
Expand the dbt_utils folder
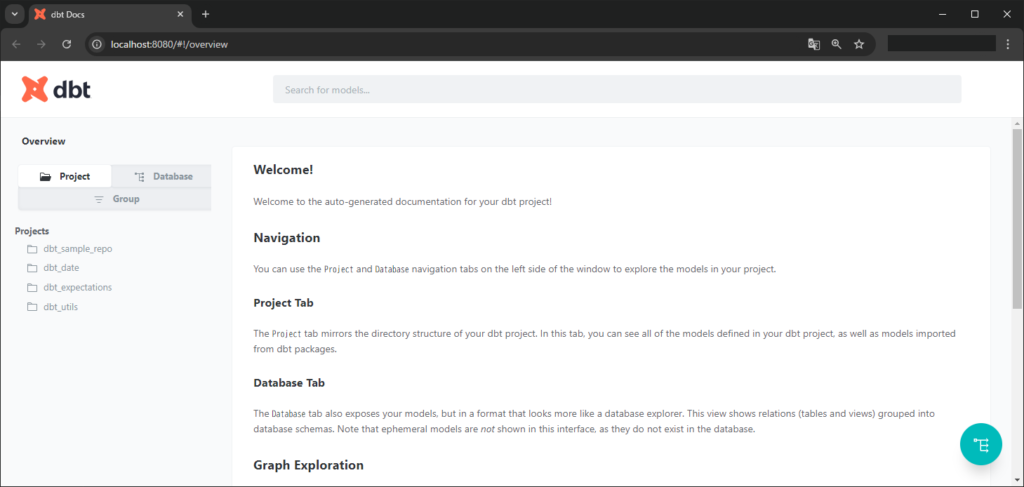(x=60, y=307)
